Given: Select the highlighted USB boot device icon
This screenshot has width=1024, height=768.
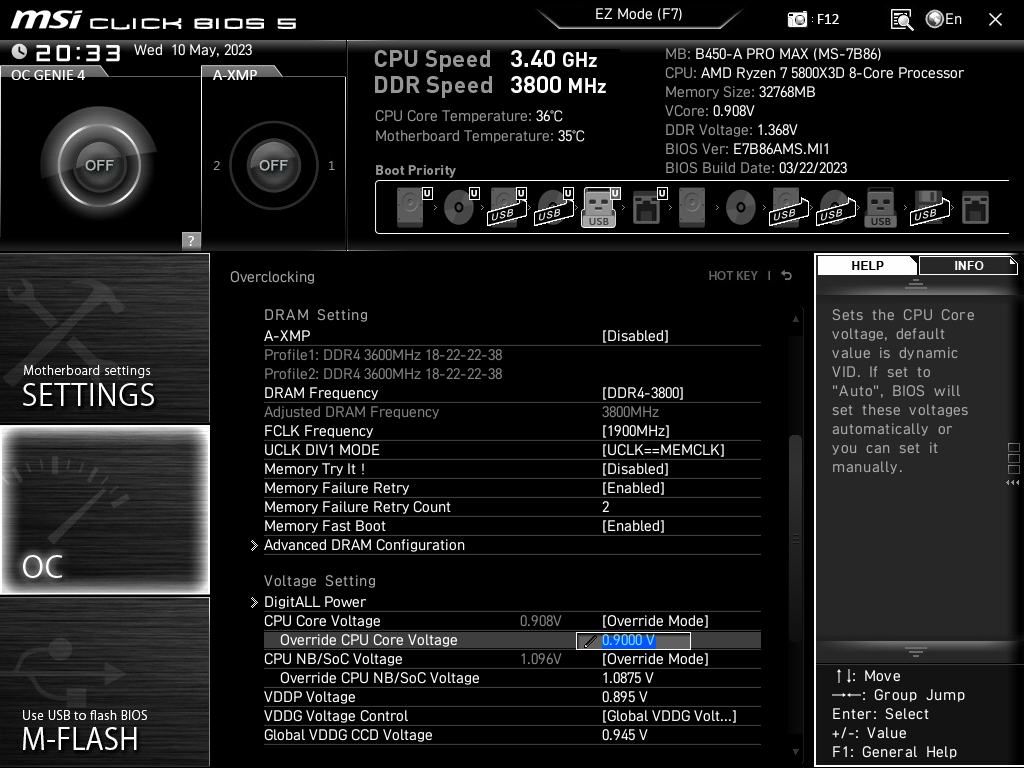Looking at the screenshot, I should pyautogui.click(x=598, y=208).
